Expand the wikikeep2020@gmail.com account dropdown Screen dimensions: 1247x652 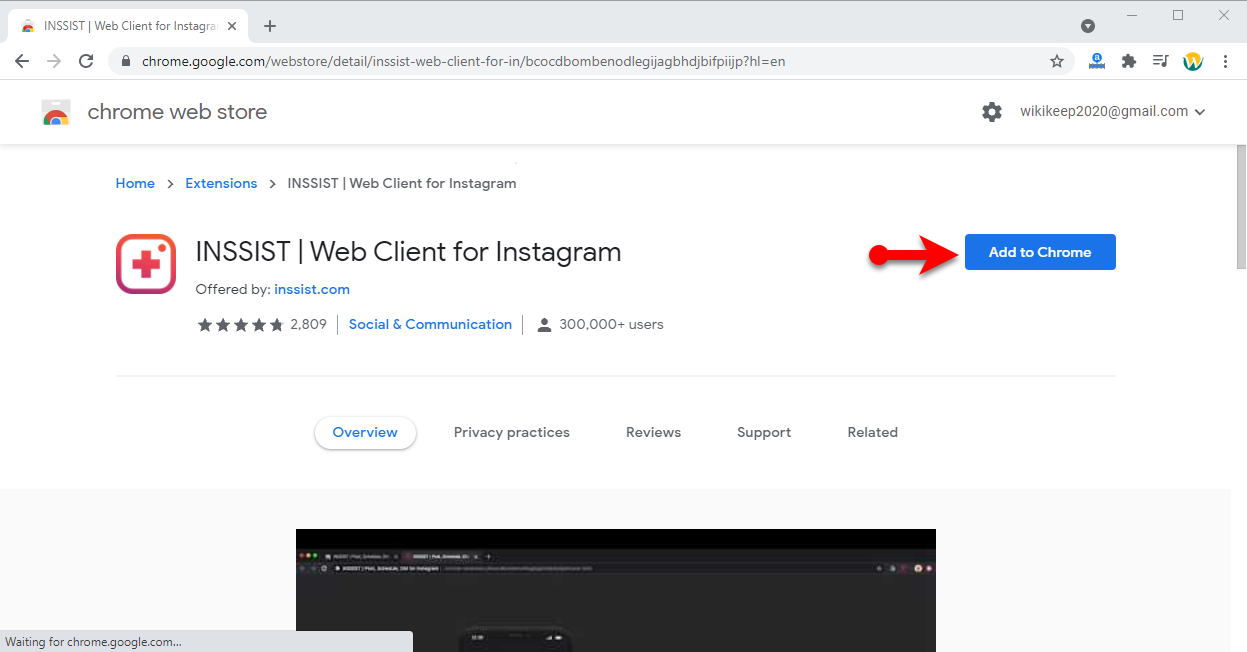(1113, 112)
